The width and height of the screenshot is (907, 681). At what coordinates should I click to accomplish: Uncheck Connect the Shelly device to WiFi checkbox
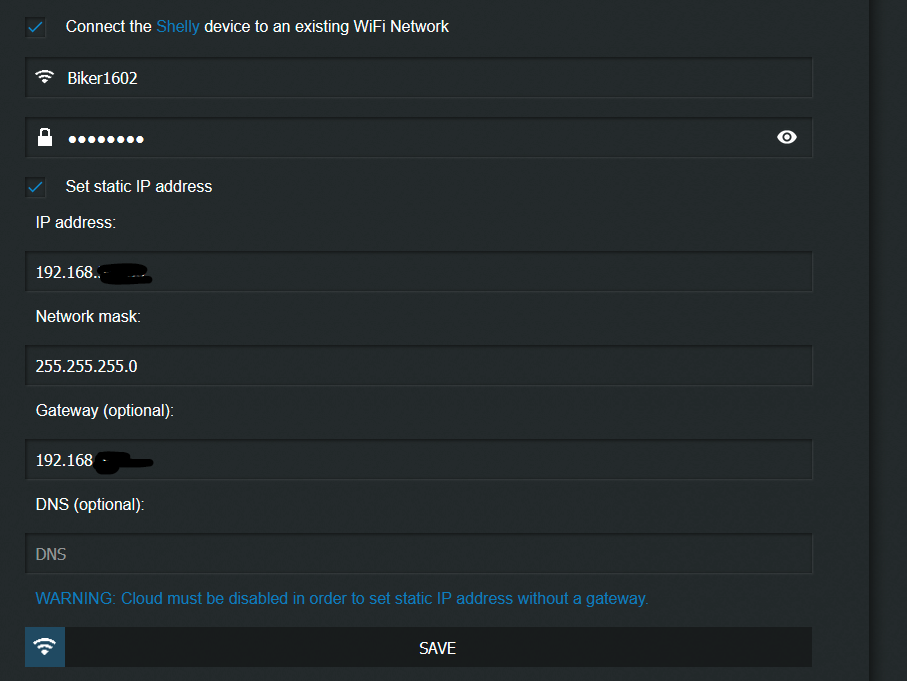click(x=35, y=27)
